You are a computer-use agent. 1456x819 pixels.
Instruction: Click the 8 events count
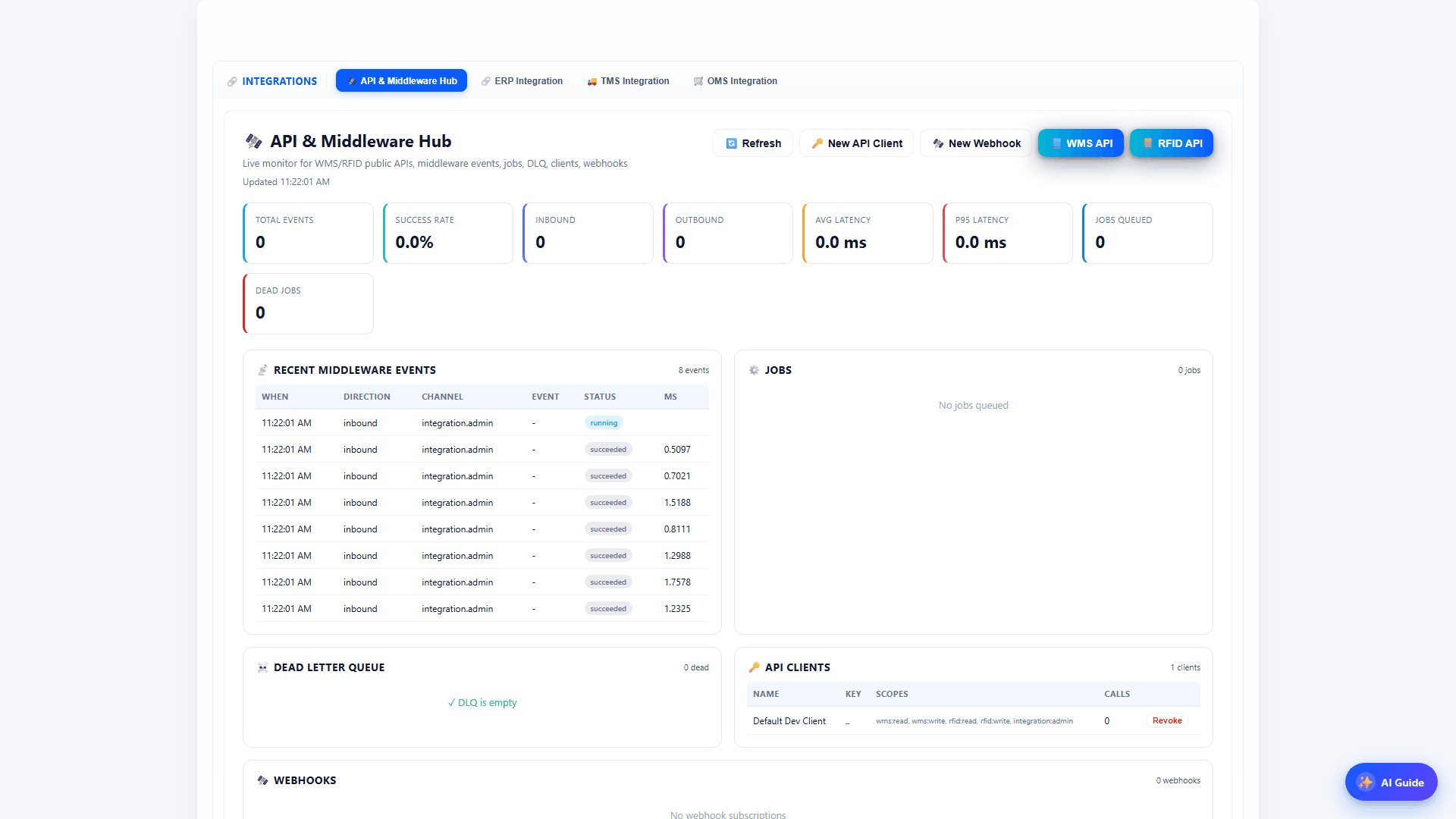pos(694,371)
